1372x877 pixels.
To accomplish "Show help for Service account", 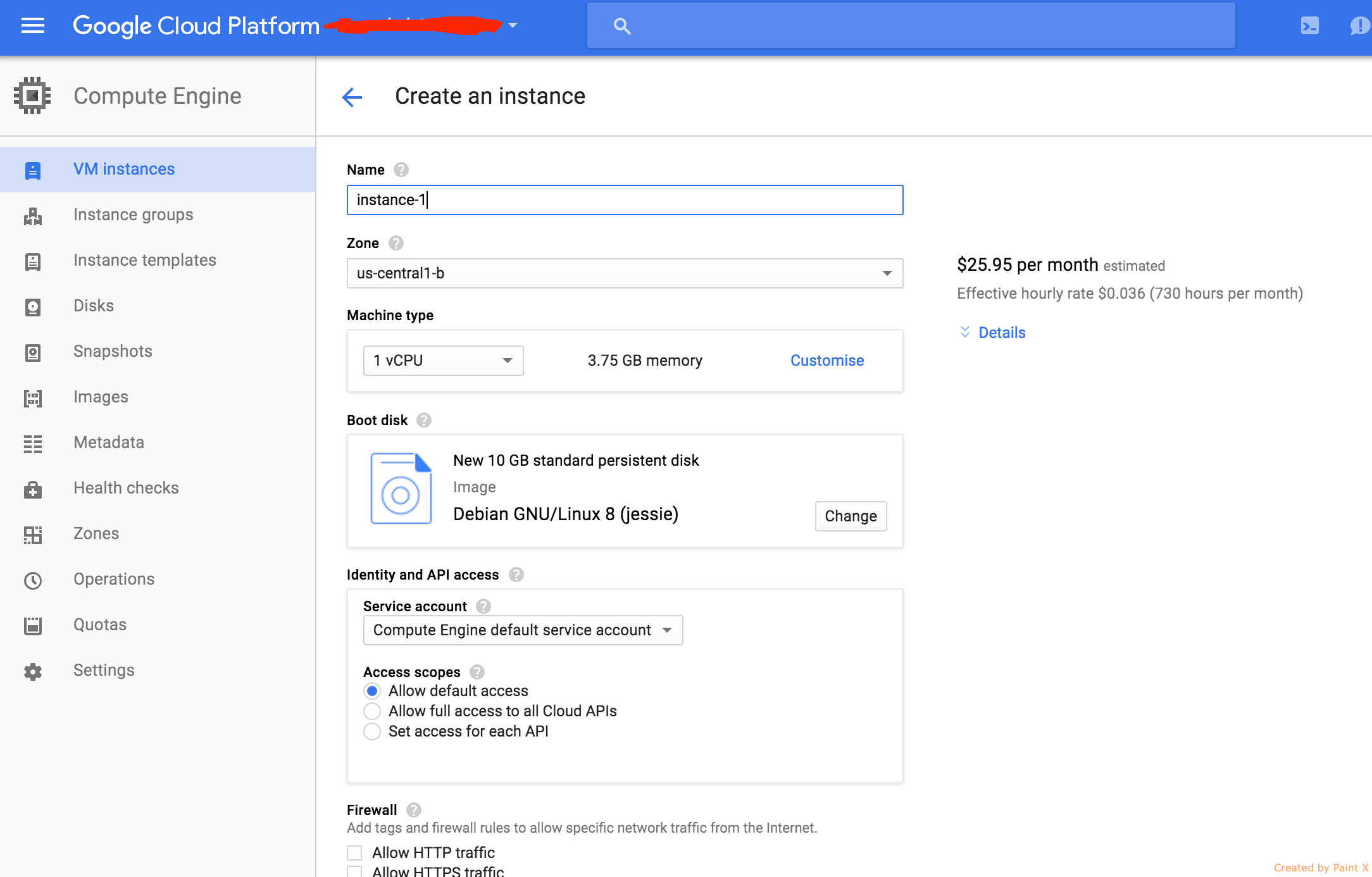I will point(483,606).
